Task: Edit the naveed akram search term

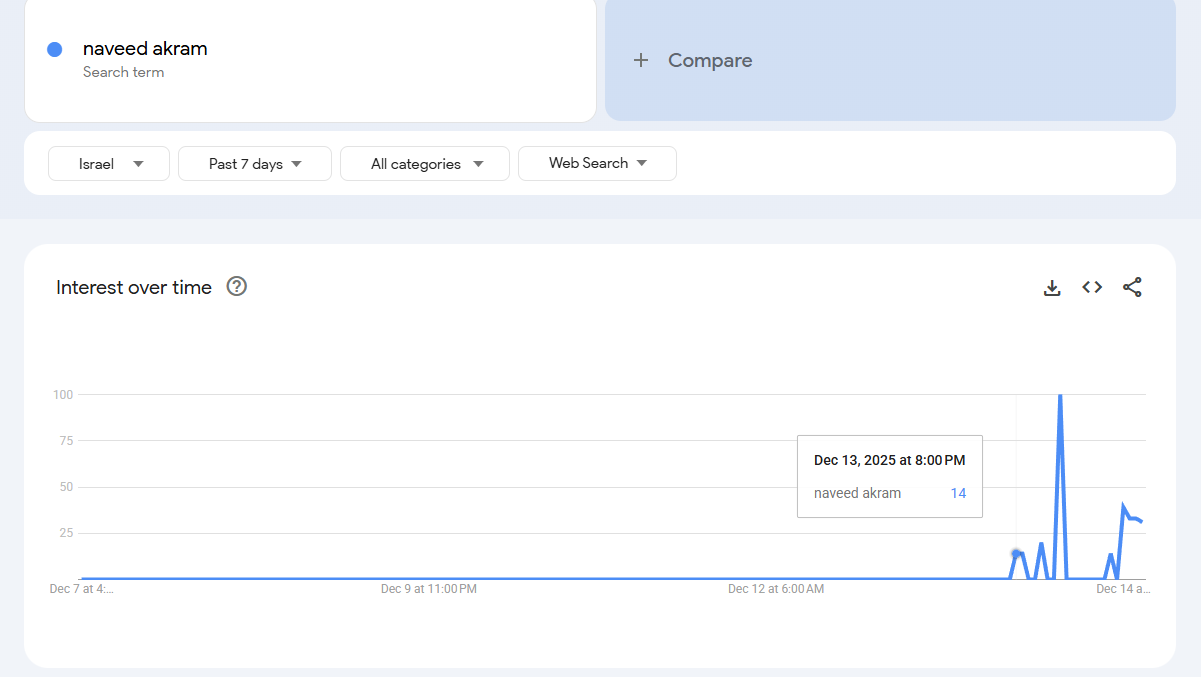Action: pyautogui.click(x=145, y=48)
